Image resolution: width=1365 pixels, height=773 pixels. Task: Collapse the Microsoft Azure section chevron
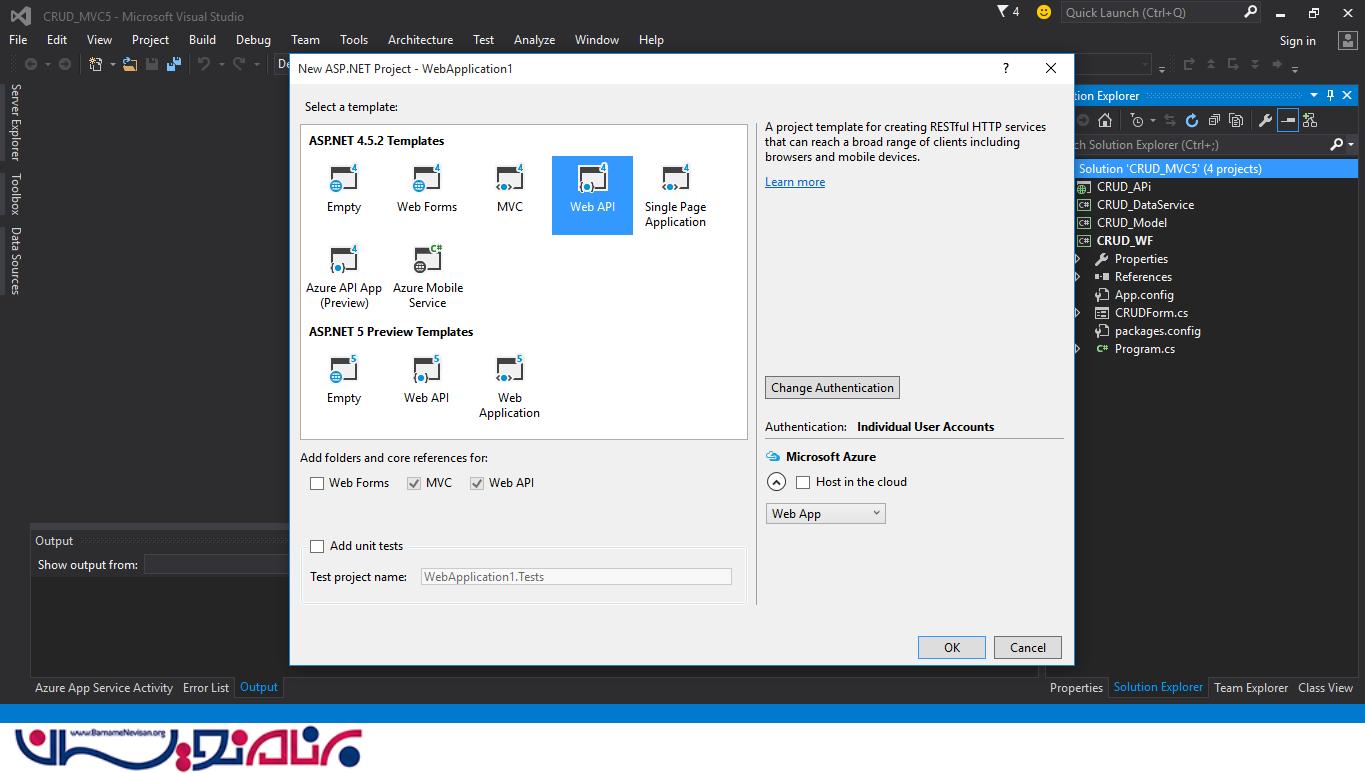point(776,482)
